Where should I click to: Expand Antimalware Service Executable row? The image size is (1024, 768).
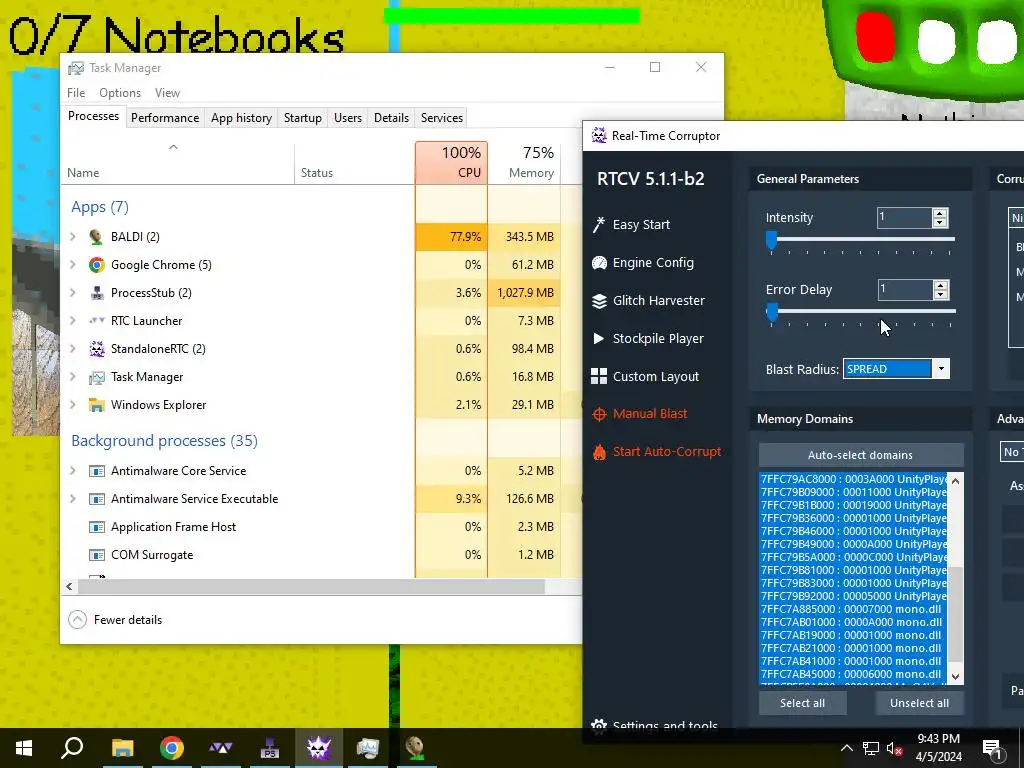click(x=73, y=499)
